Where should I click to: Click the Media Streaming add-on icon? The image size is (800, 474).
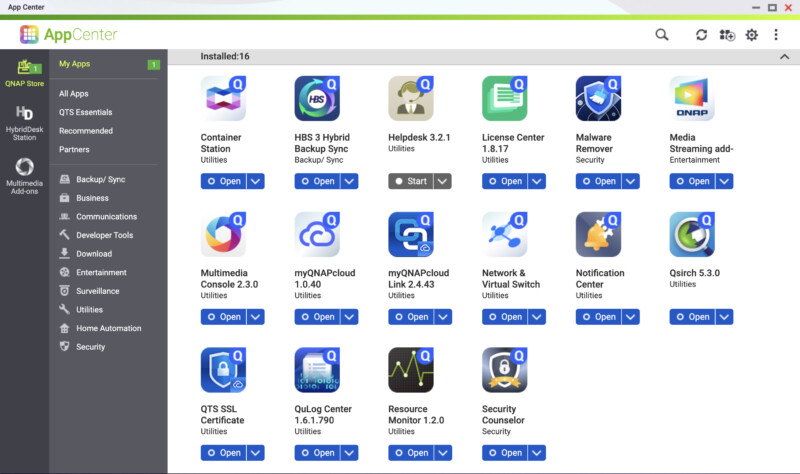tap(692, 98)
